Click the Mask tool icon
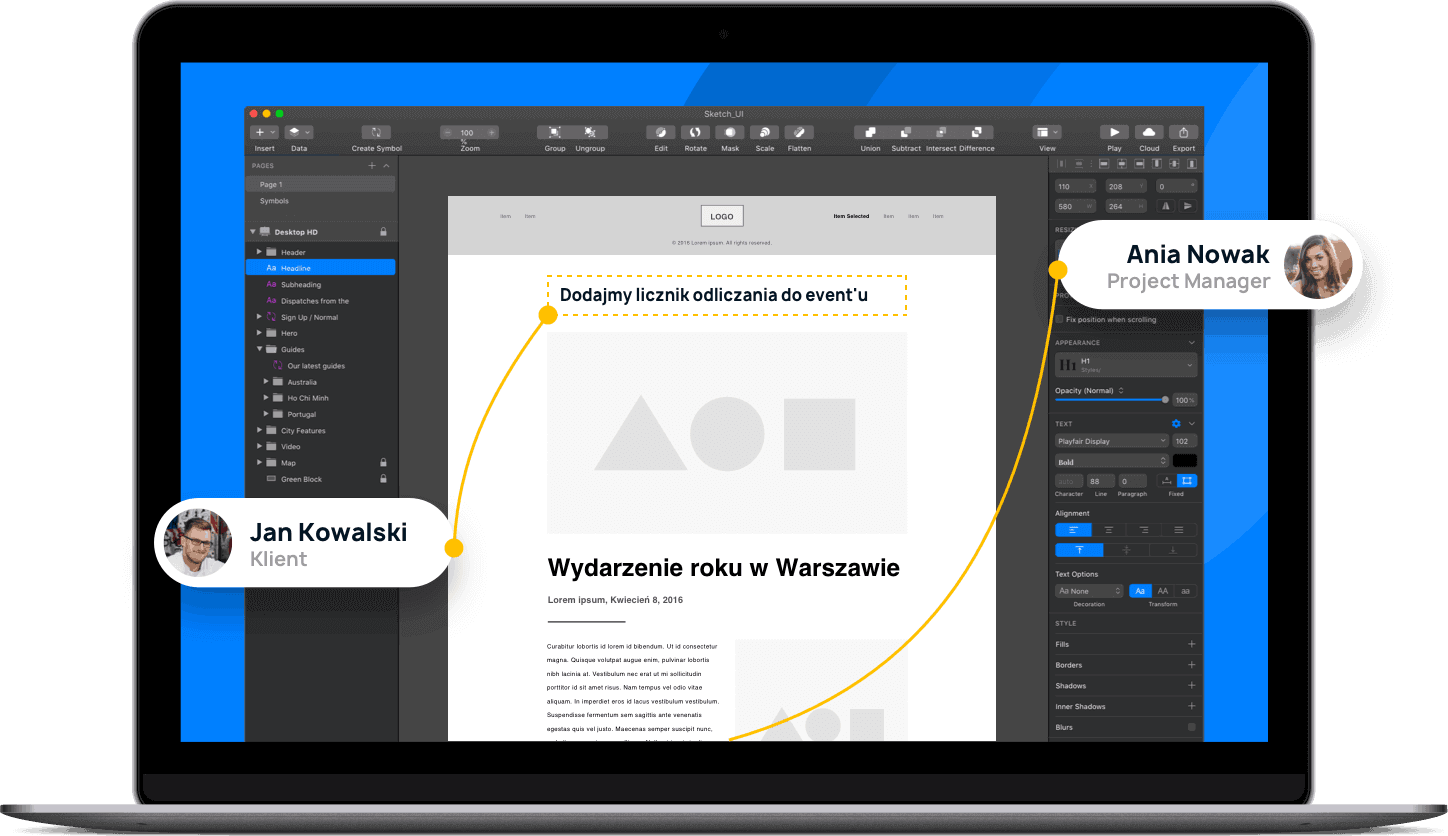Screen dimensions: 1448x836 [729, 132]
